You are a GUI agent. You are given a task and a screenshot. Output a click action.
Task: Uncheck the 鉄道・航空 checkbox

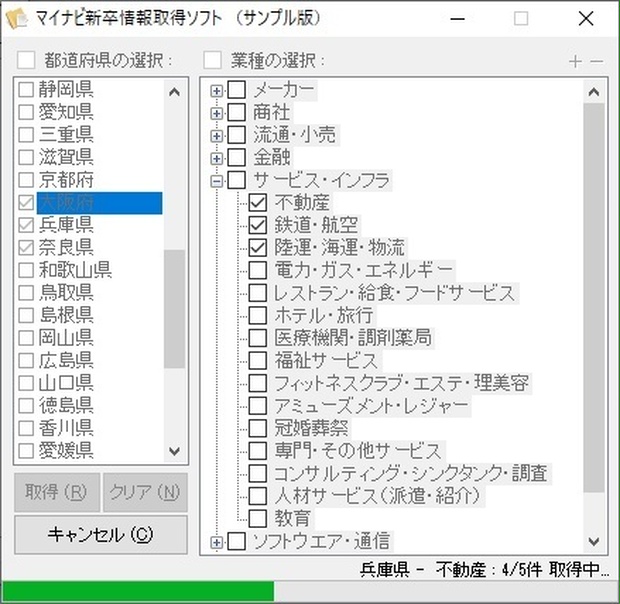(x=257, y=225)
